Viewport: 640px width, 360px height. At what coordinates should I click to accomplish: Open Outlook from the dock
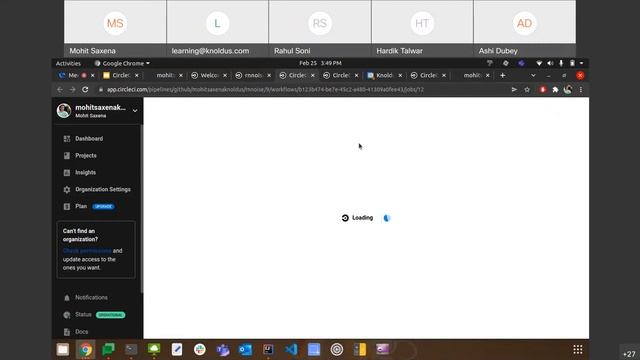coord(245,350)
